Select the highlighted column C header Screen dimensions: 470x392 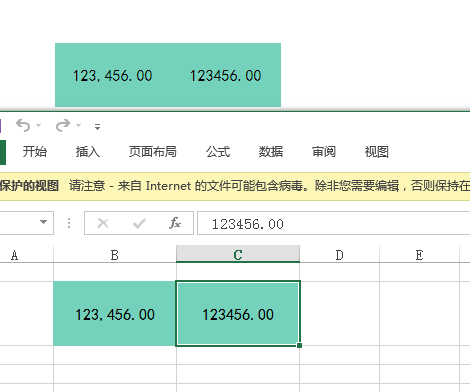coord(238,254)
